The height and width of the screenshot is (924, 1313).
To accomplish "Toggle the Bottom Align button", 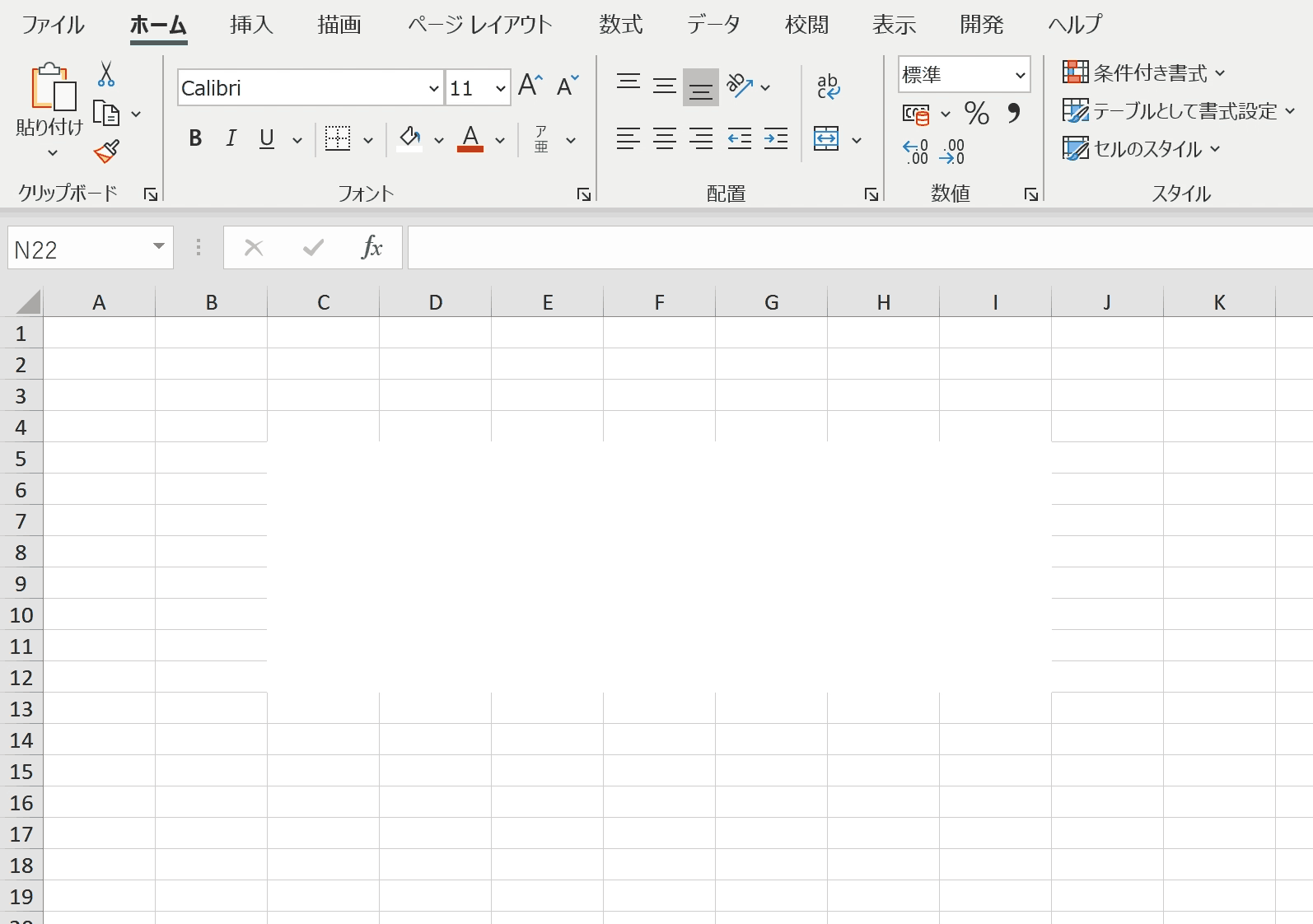I will pyautogui.click(x=701, y=87).
